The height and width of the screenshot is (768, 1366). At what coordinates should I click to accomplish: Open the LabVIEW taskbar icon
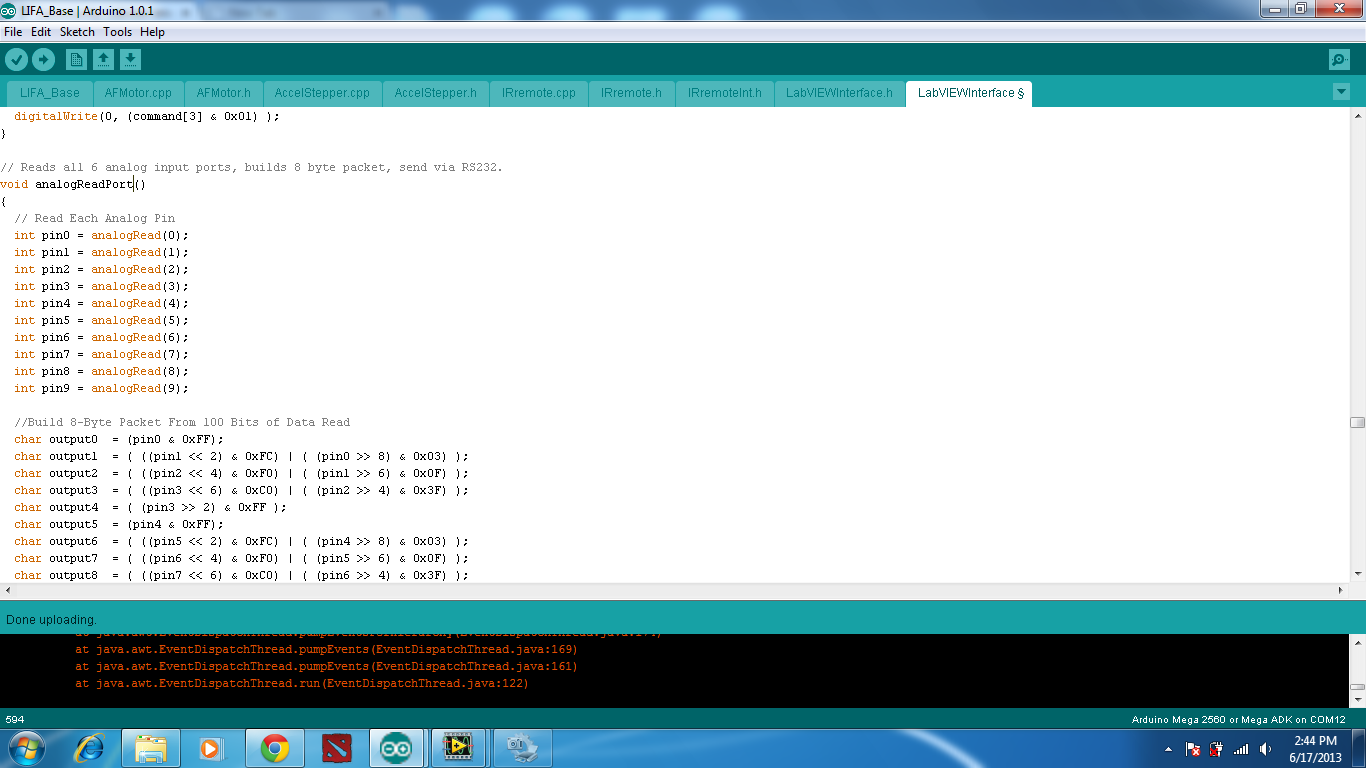point(459,748)
